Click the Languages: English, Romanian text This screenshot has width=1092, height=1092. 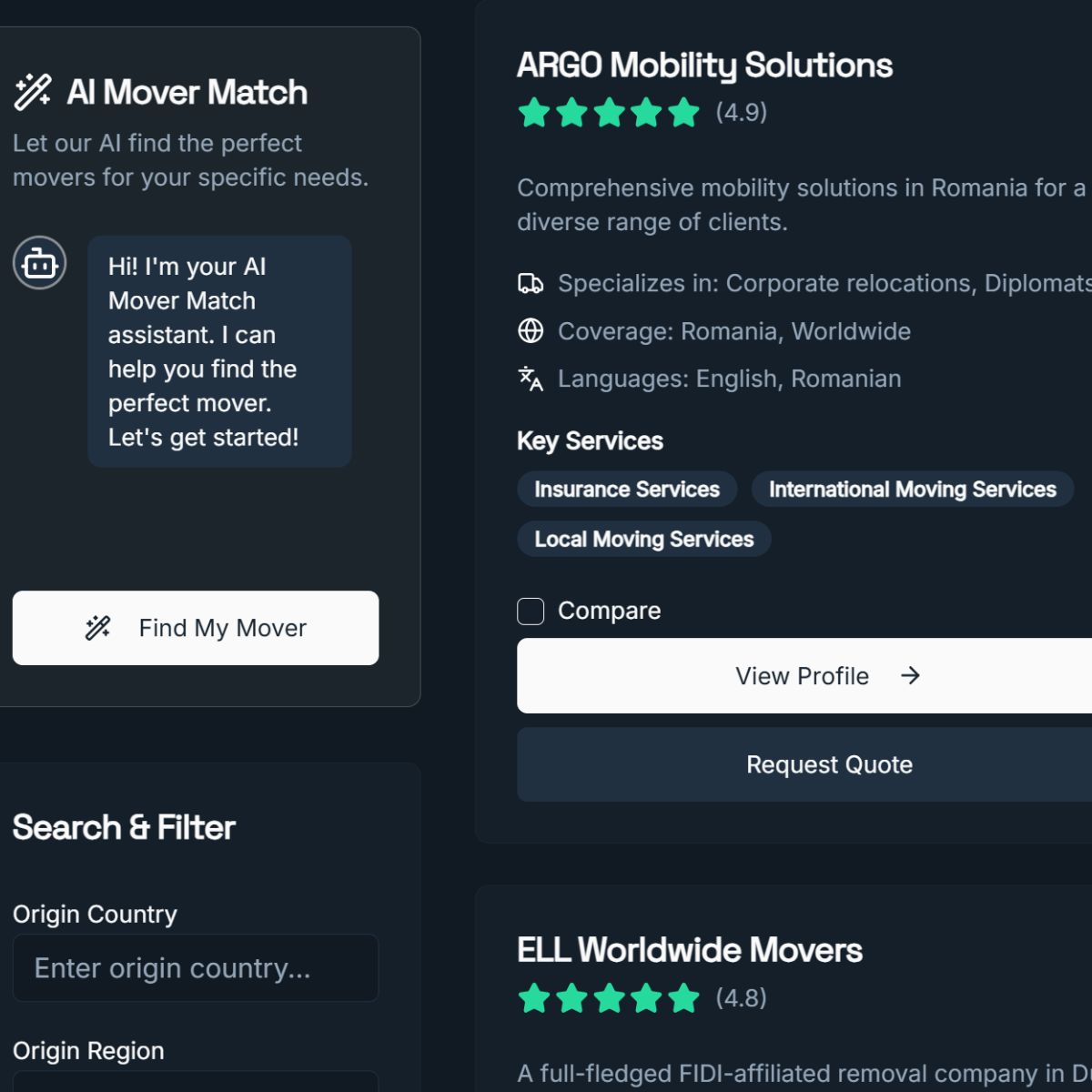point(730,379)
